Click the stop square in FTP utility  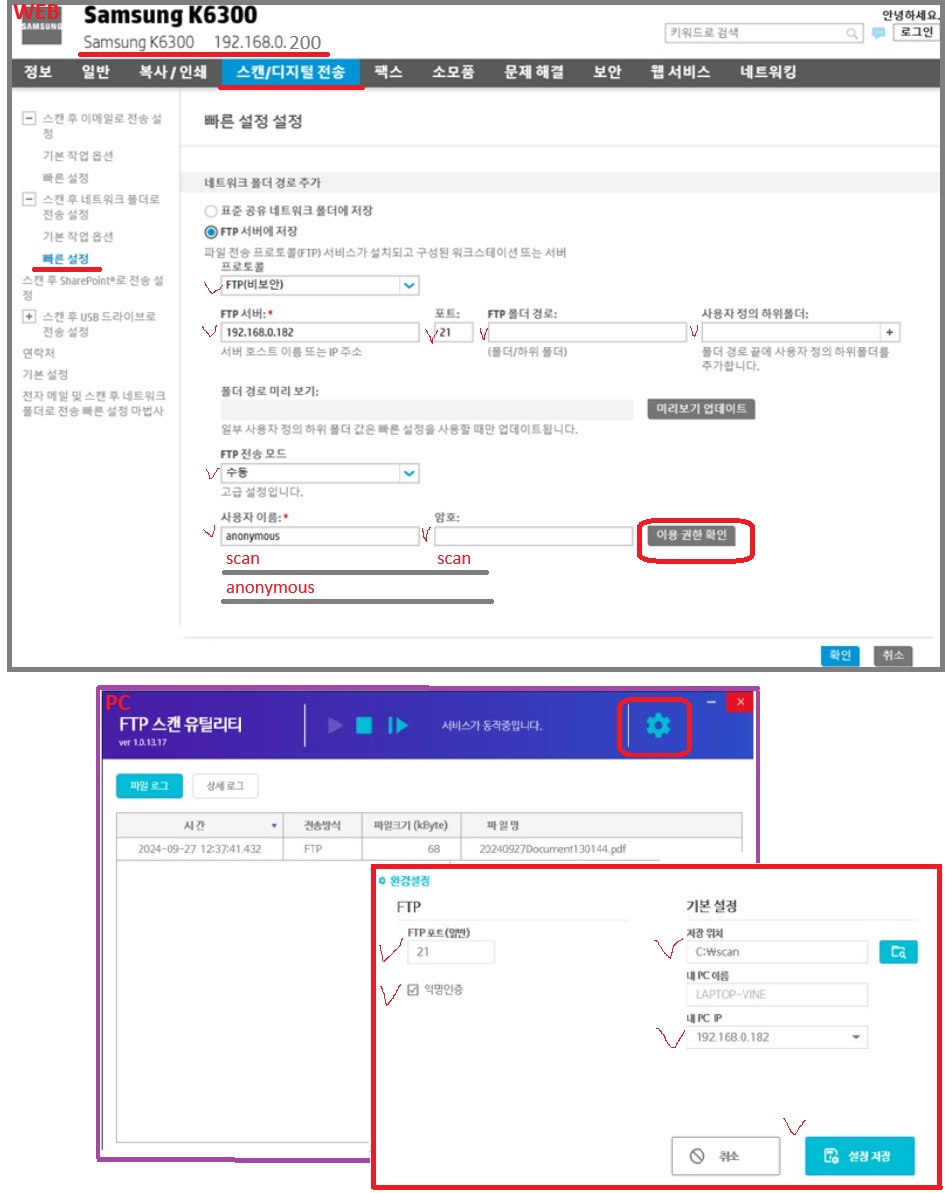(x=364, y=725)
